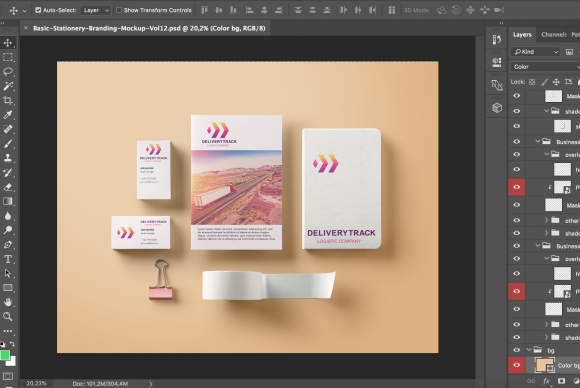The image size is (580, 388).
Task: Select the Magic Wand tool
Action: click(8, 86)
